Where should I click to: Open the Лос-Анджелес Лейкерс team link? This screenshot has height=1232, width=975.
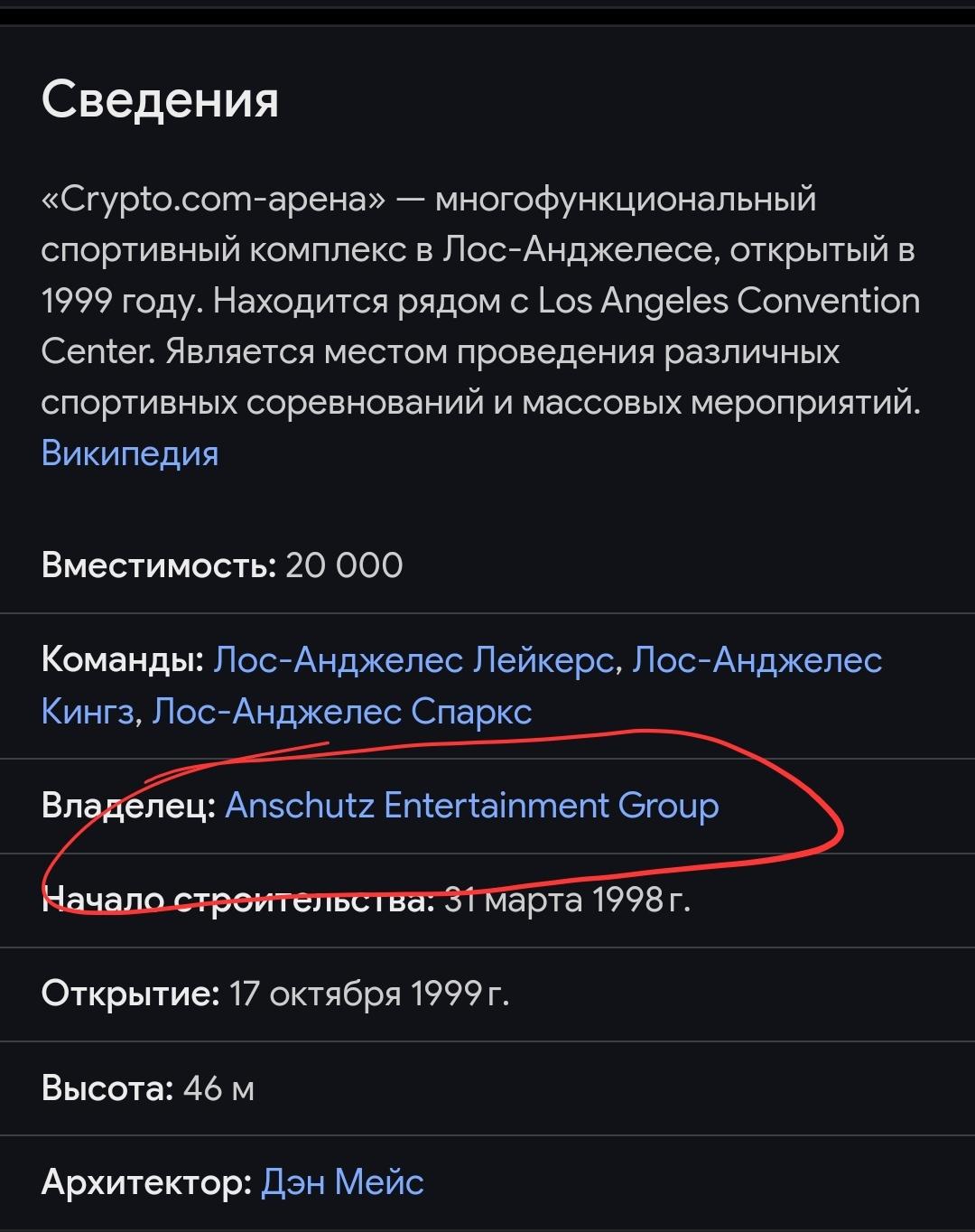click(x=414, y=660)
